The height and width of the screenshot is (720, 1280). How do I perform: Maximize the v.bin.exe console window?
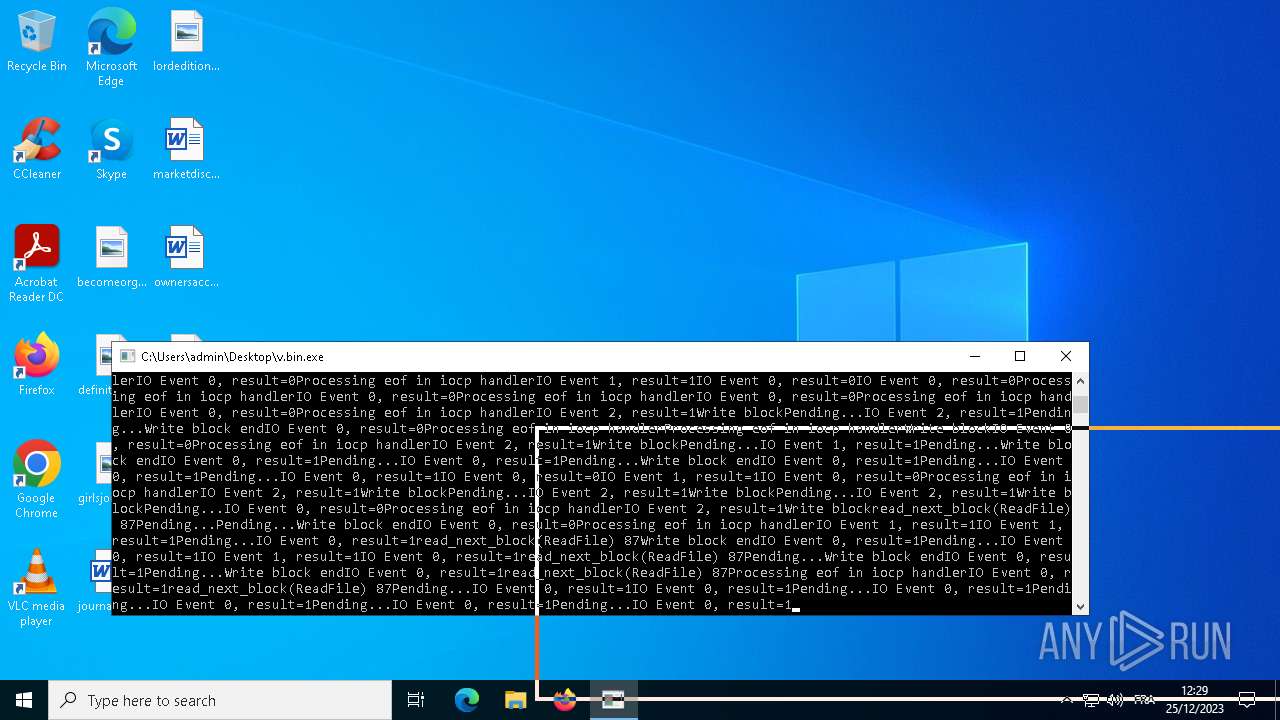tap(1020, 356)
